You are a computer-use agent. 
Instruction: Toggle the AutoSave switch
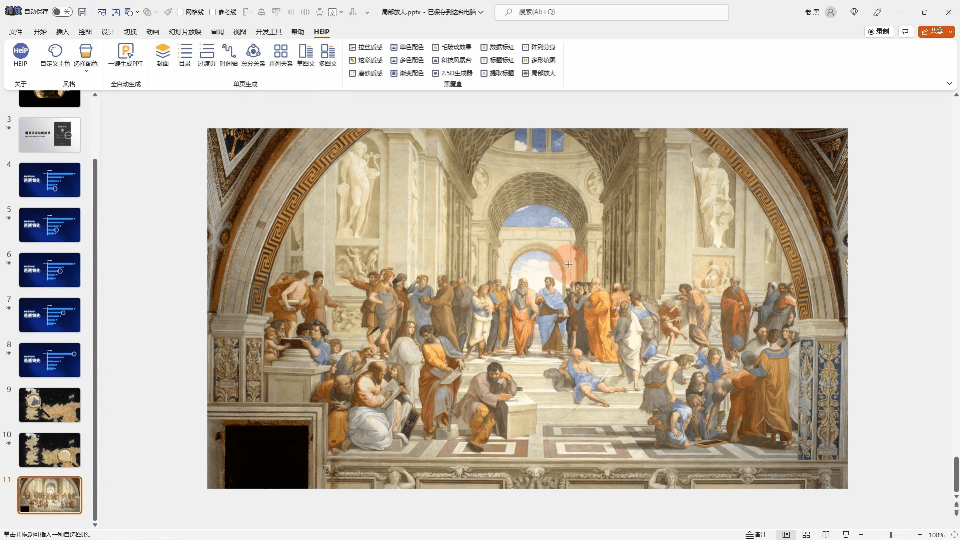tap(61, 12)
